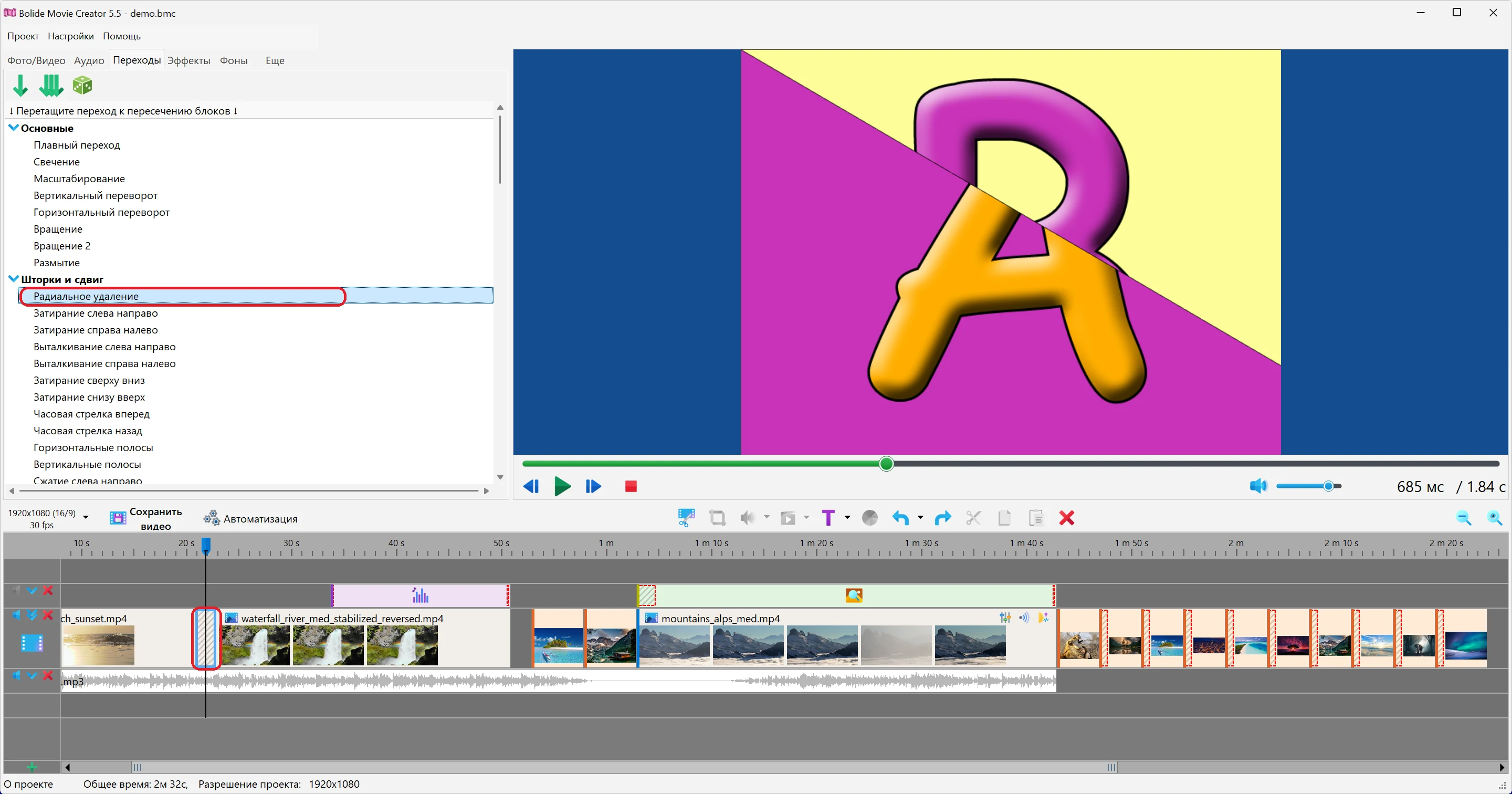Open the dropdown arrow next to the text tool

[847, 517]
